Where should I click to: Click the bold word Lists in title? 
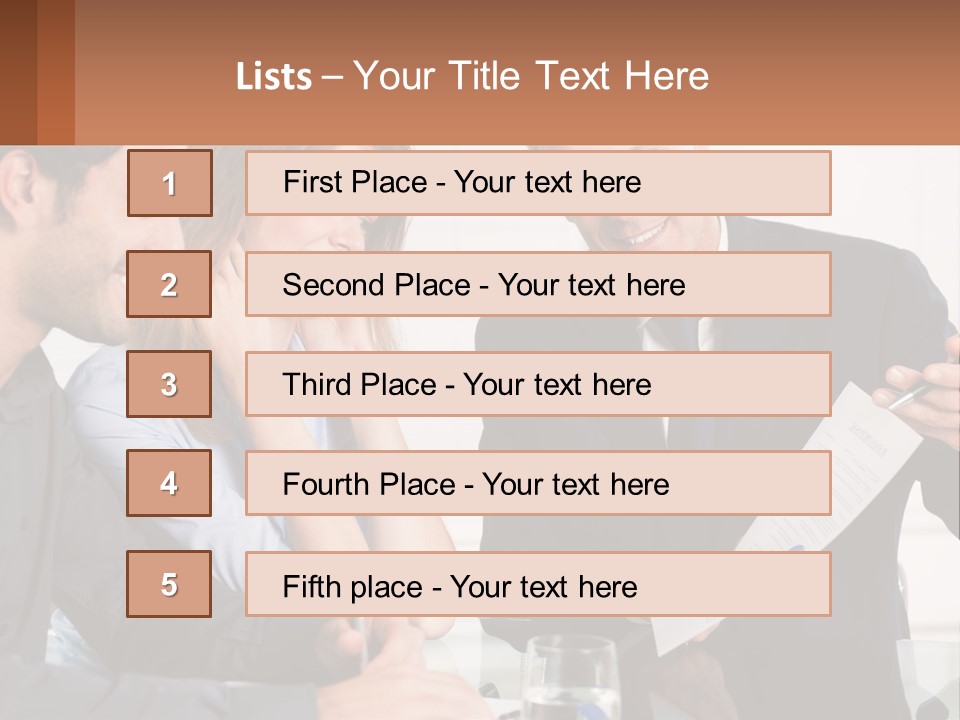274,76
